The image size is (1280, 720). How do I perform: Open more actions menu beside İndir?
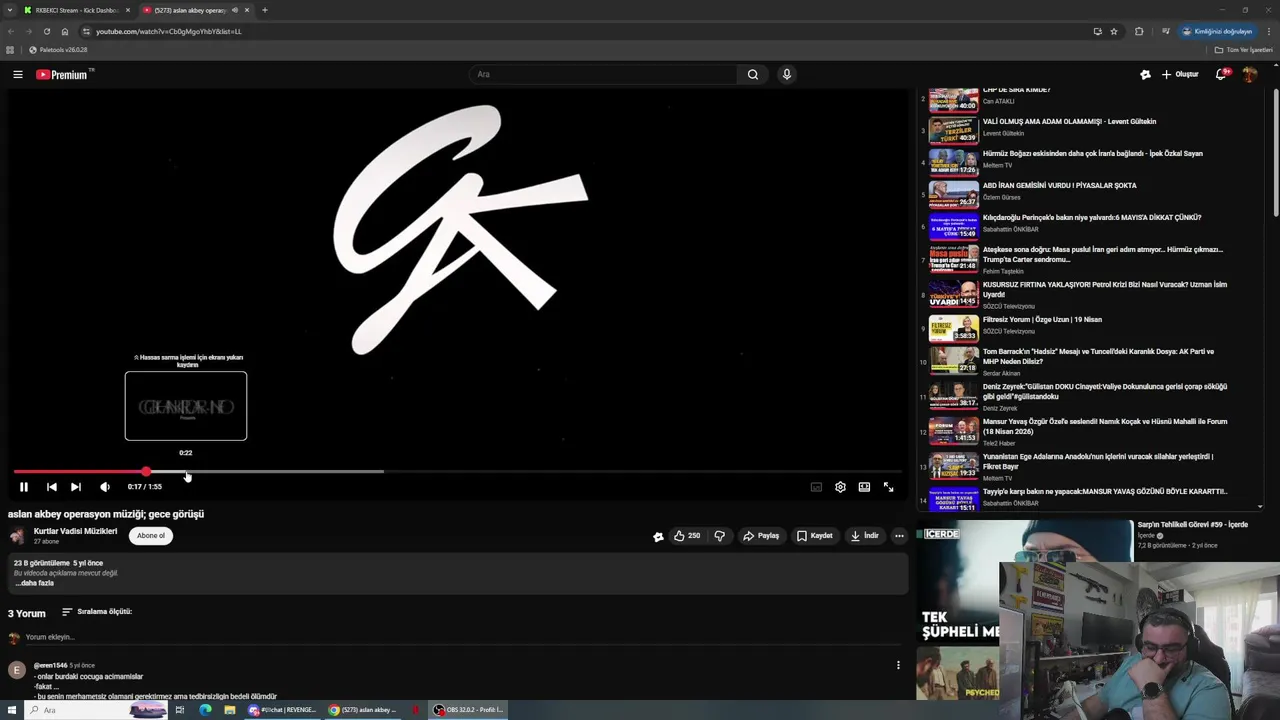(899, 536)
